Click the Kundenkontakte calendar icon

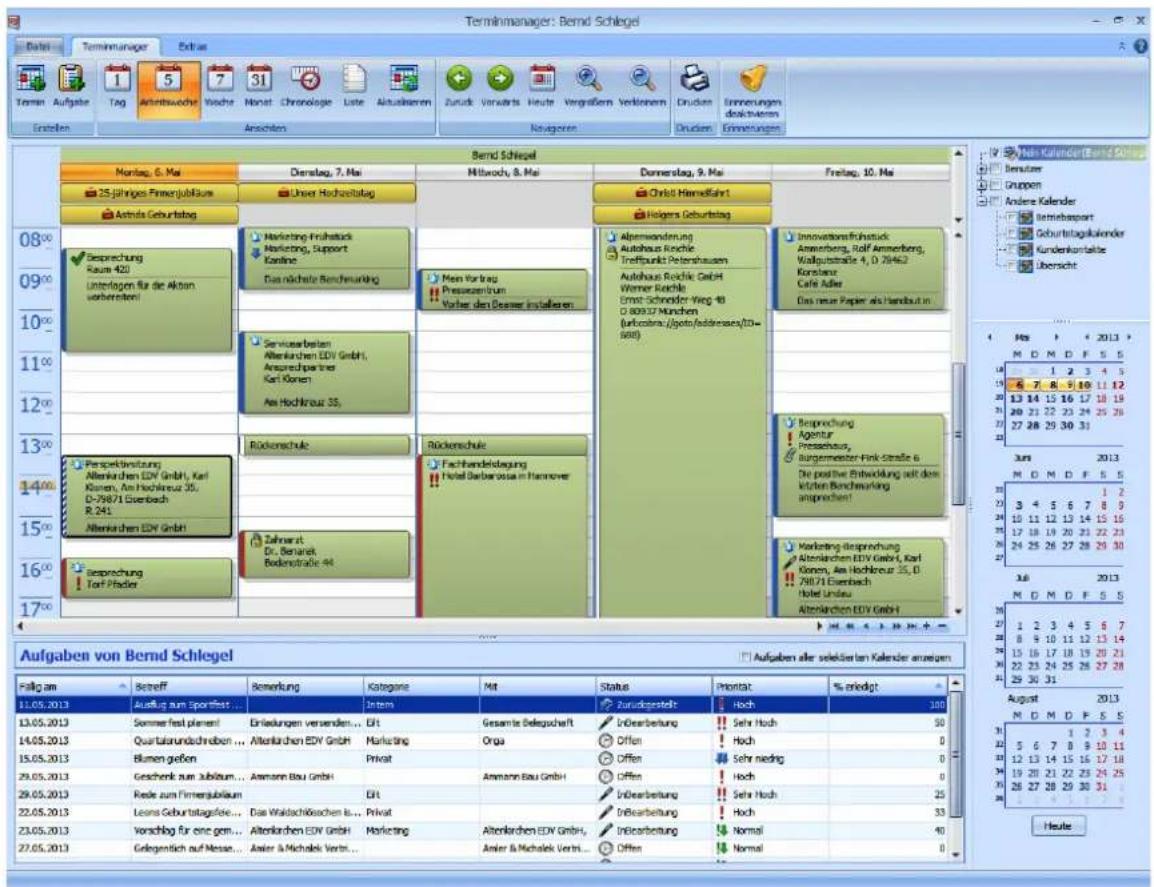pyautogui.click(x=1025, y=250)
